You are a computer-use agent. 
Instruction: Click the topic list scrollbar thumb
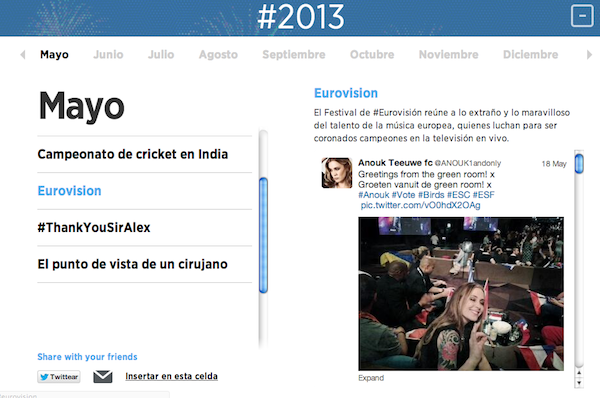[x=263, y=235]
